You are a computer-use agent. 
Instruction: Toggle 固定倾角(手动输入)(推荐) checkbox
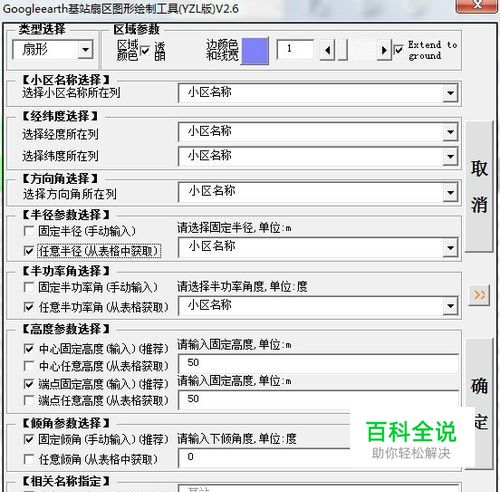pyautogui.click(x=29, y=439)
